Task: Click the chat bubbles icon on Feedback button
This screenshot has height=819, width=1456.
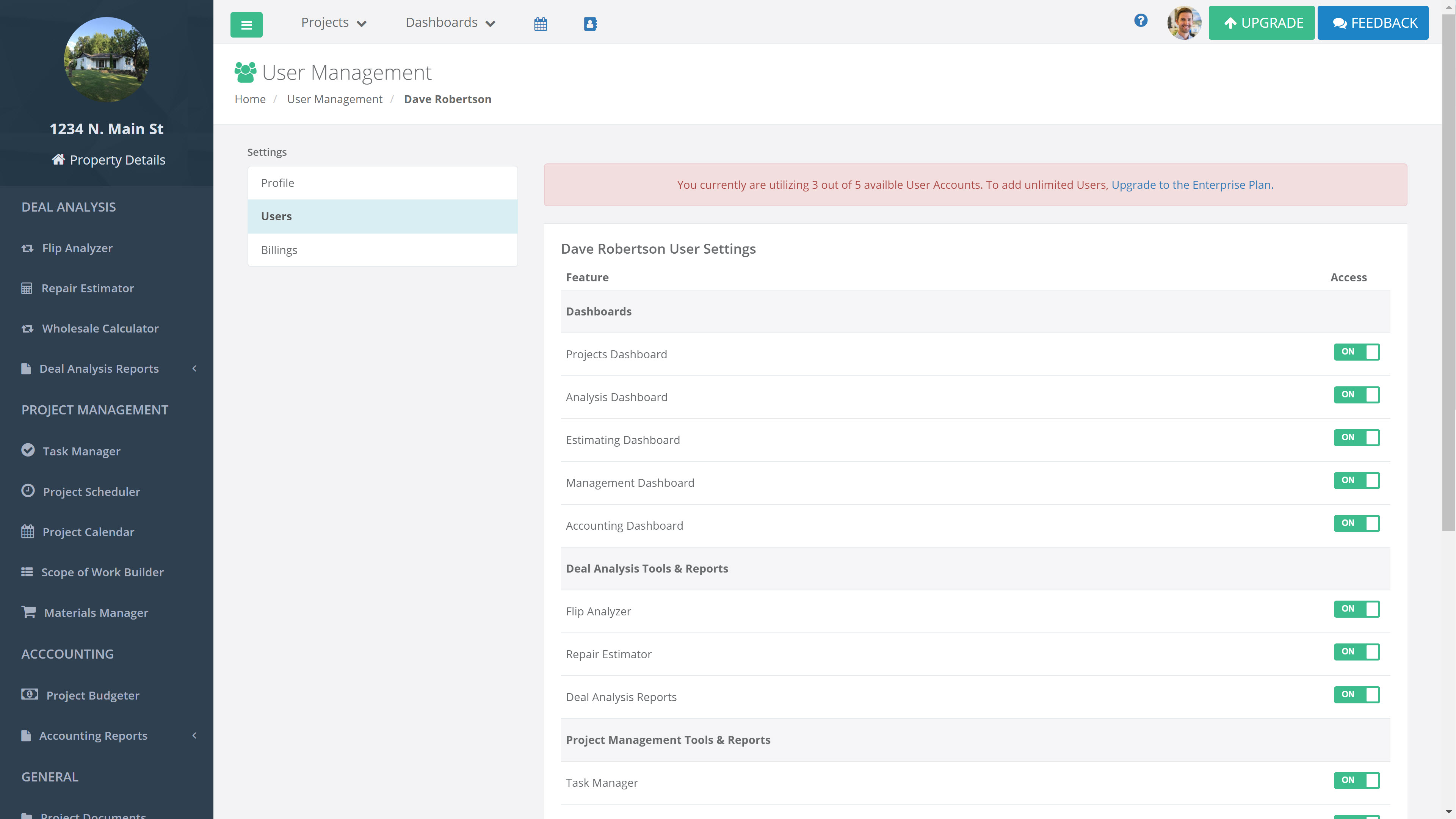Action: (1340, 23)
